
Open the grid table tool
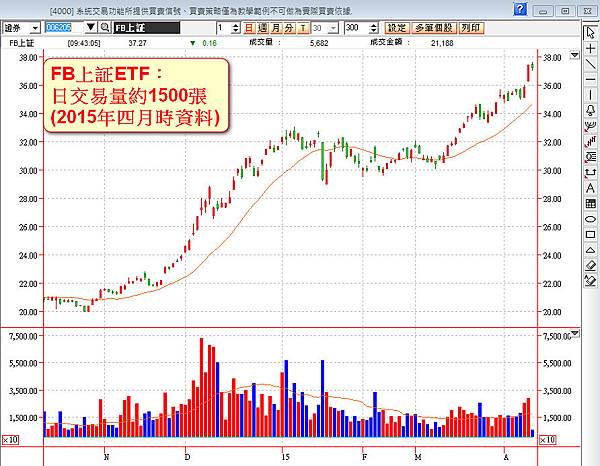click(x=590, y=203)
